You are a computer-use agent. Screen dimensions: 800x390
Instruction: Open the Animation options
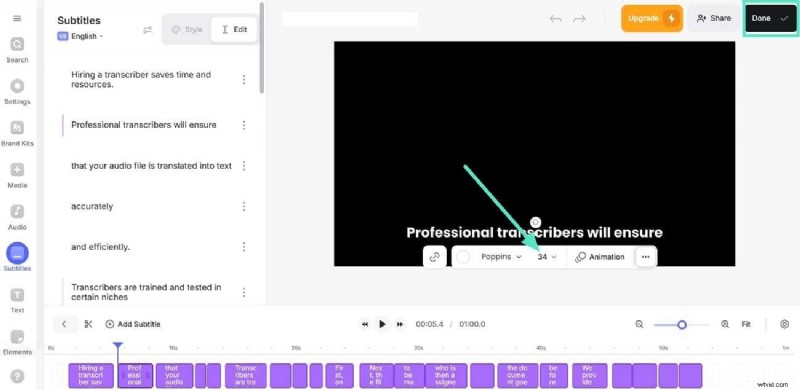pos(599,257)
